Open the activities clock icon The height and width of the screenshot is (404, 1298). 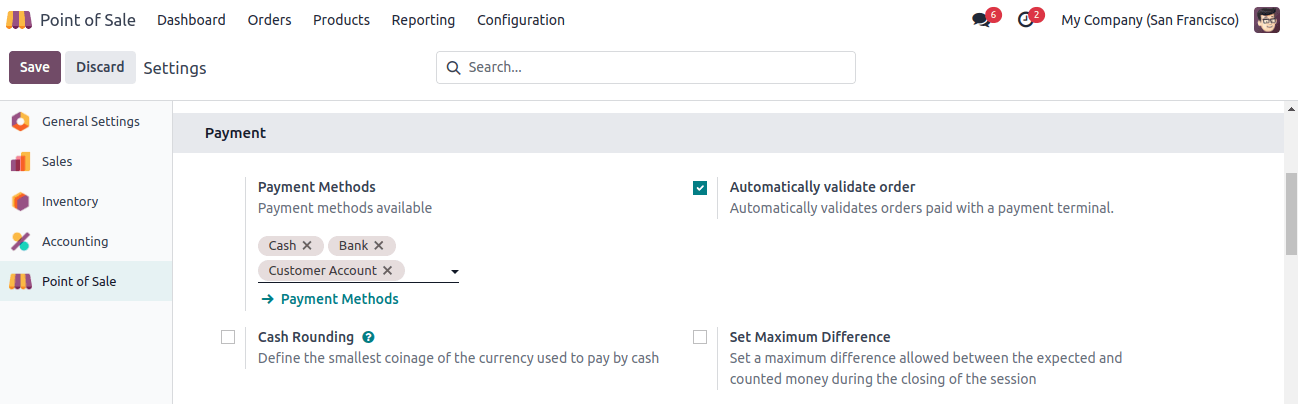1025,20
